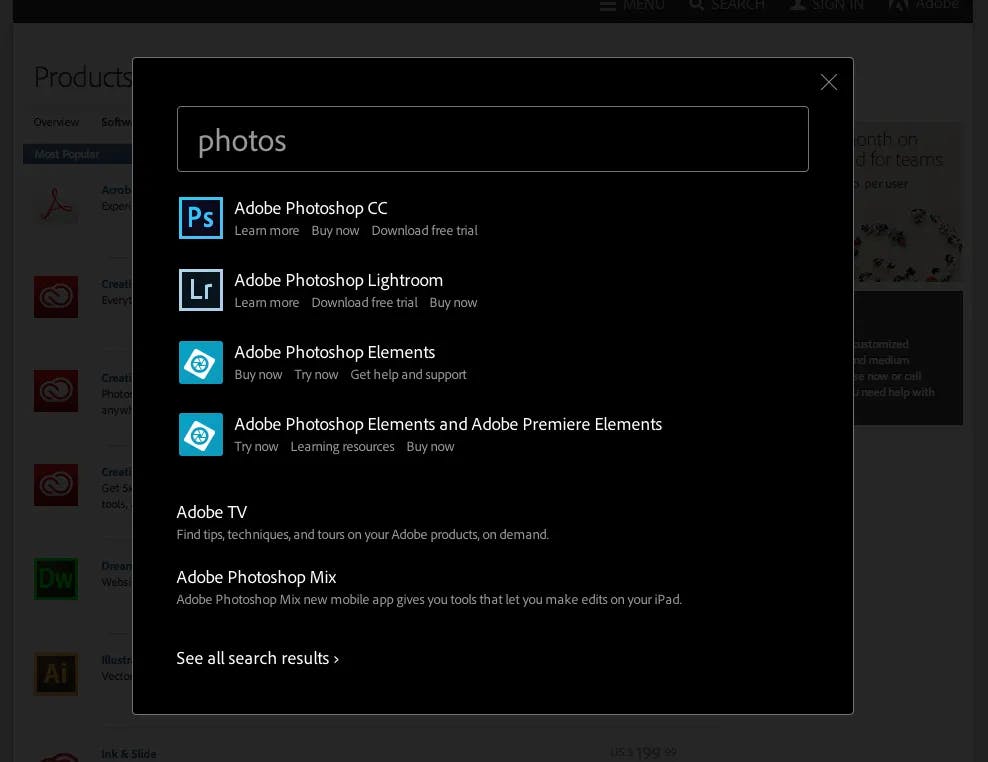Screen dimensions: 988x762
Task: Click 'Get help and support' link
Action: 408,374
